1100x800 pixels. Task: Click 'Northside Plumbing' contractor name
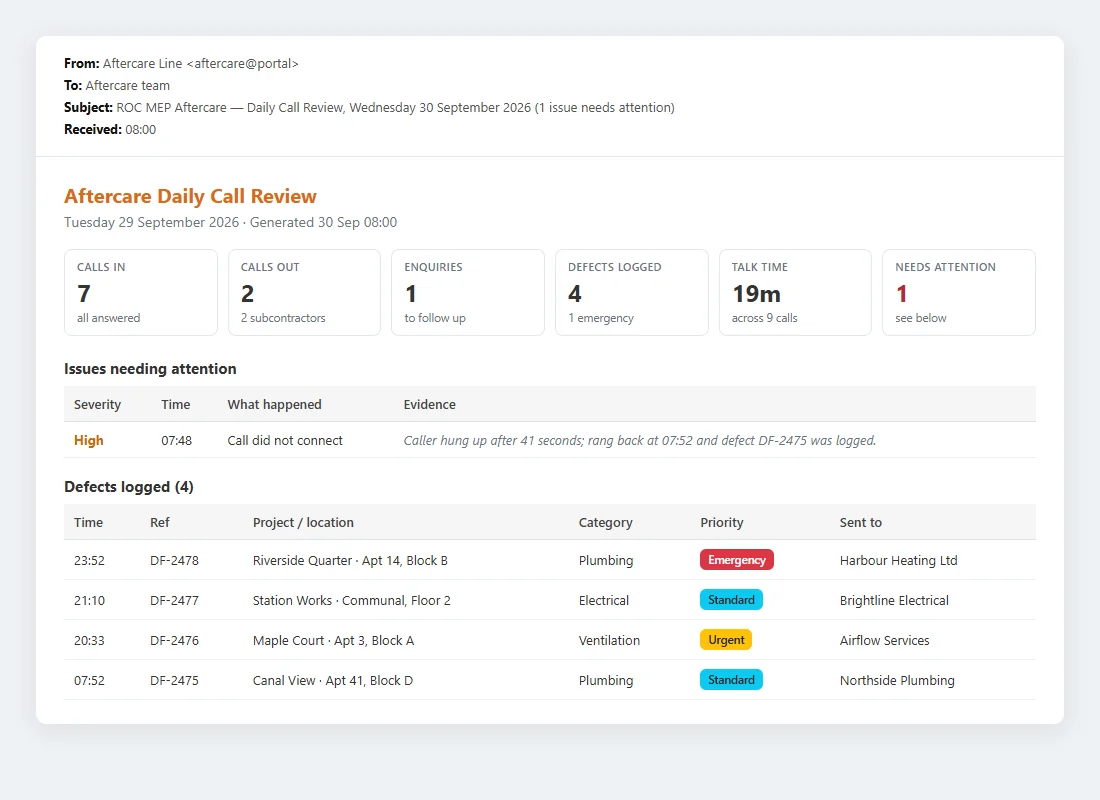tap(897, 680)
